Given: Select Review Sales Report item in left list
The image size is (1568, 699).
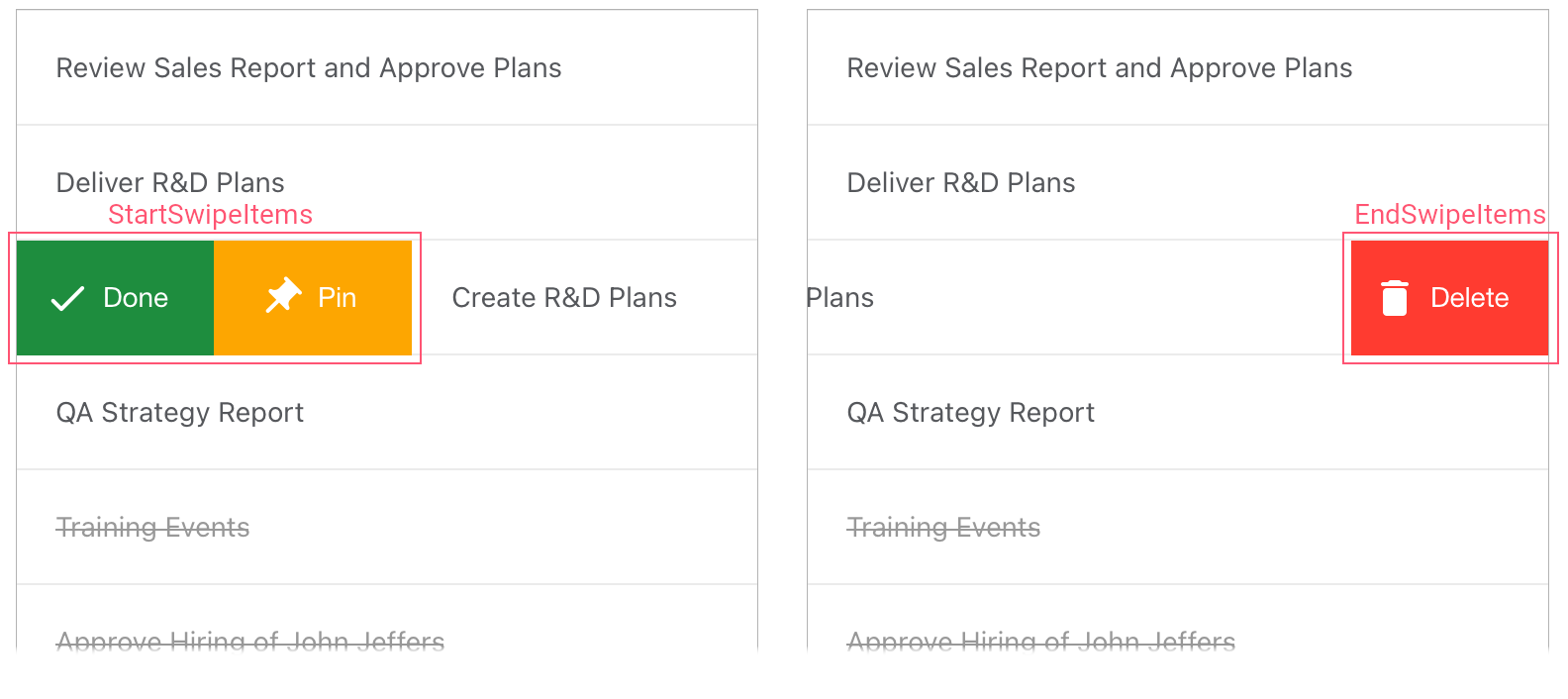Looking at the screenshot, I should [309, 68].
